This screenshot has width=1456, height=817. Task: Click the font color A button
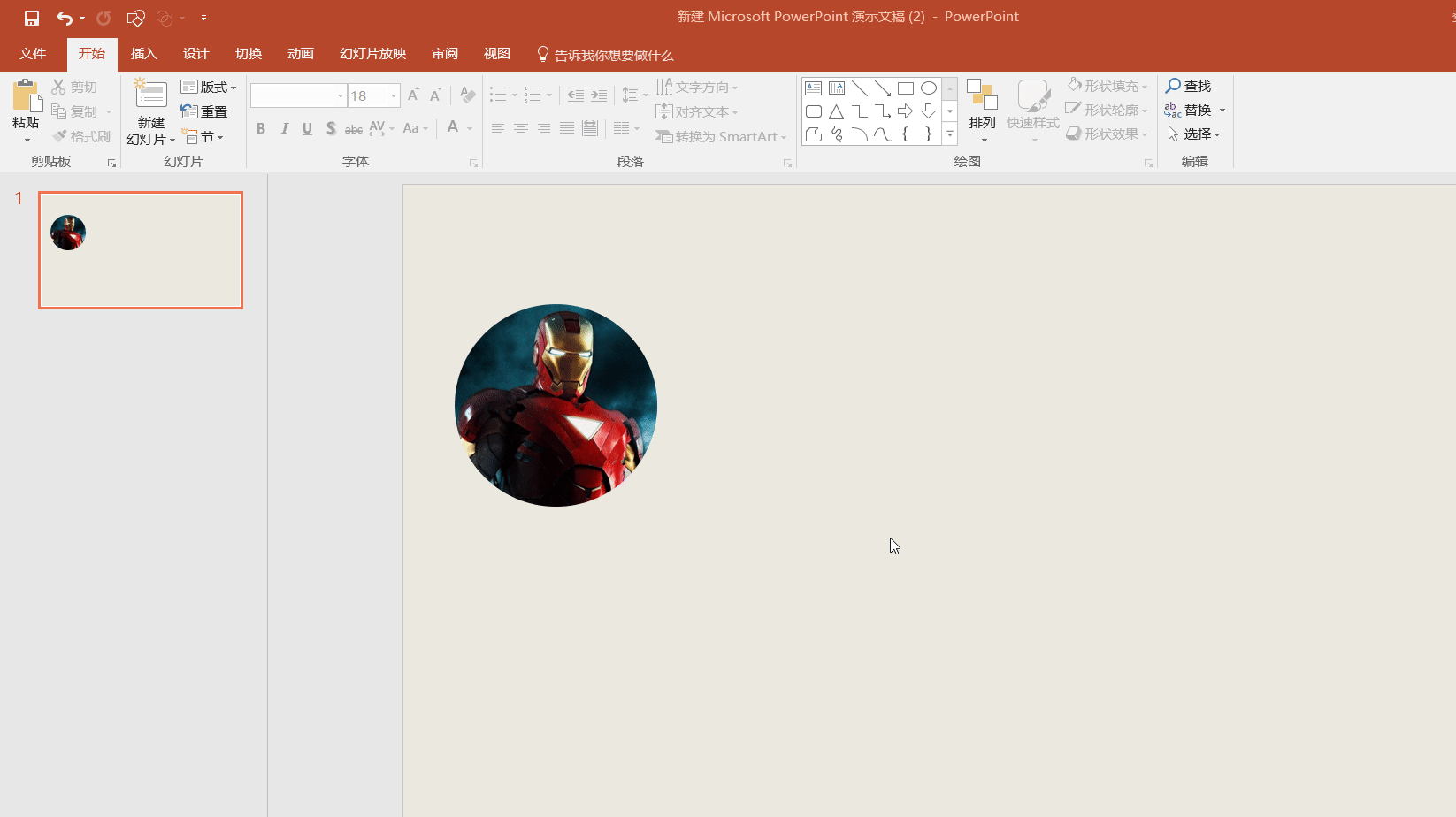pos(453,128)
